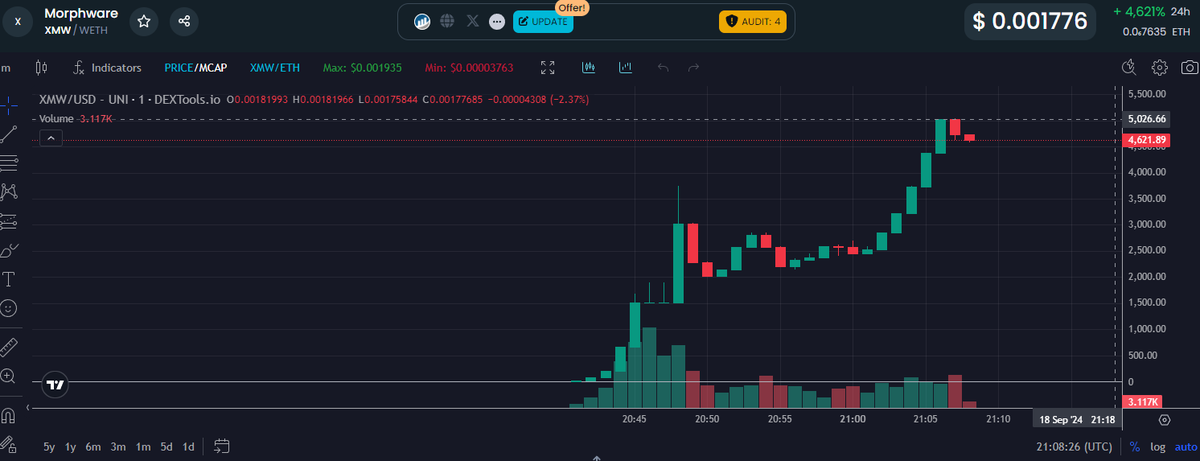This screenshot has height=461, width=1200.
Task: Set time range to 3m
Action: click(x=118, y=446)
